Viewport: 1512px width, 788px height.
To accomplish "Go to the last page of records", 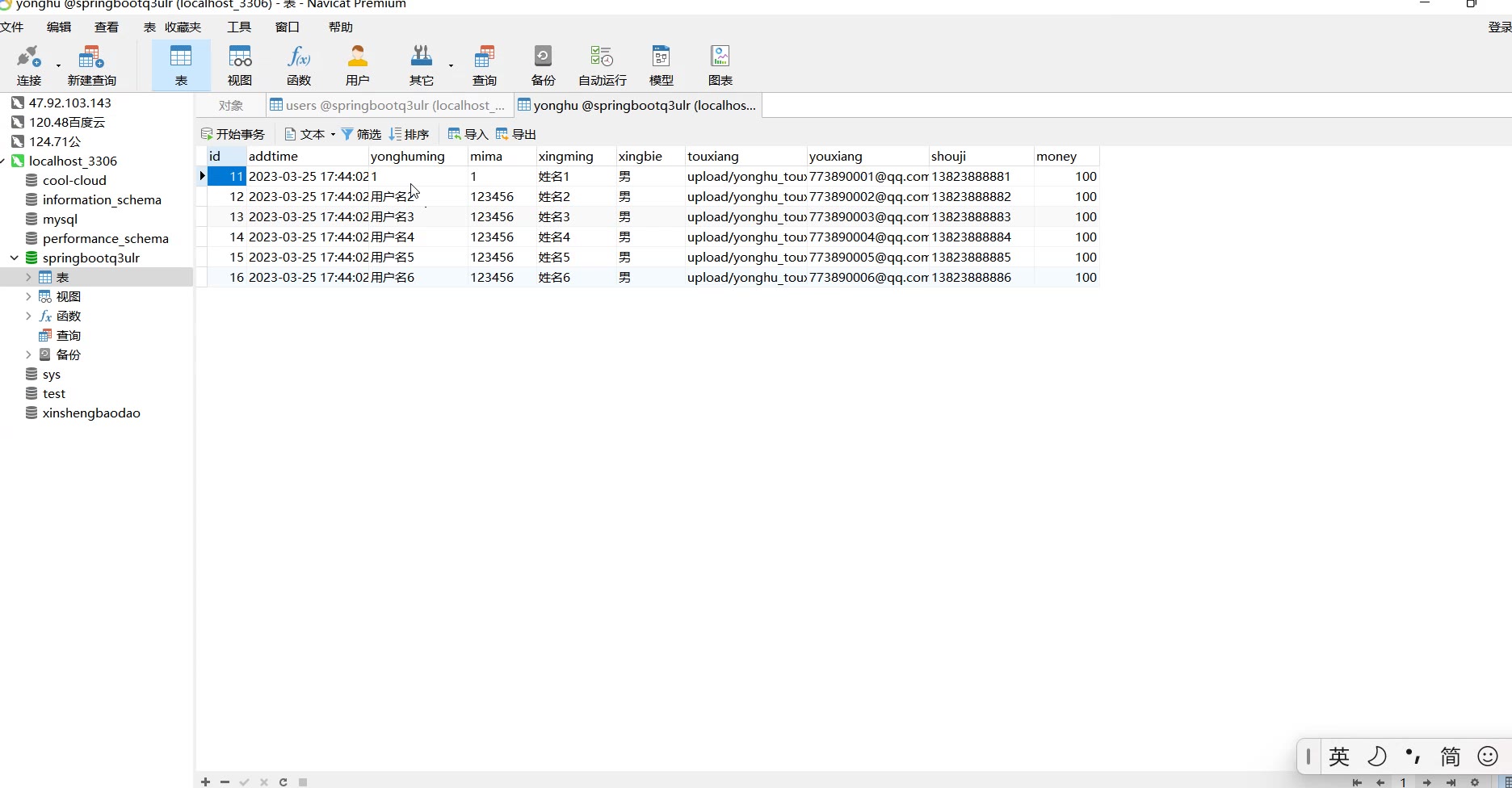I will (x=1451, y=782).
